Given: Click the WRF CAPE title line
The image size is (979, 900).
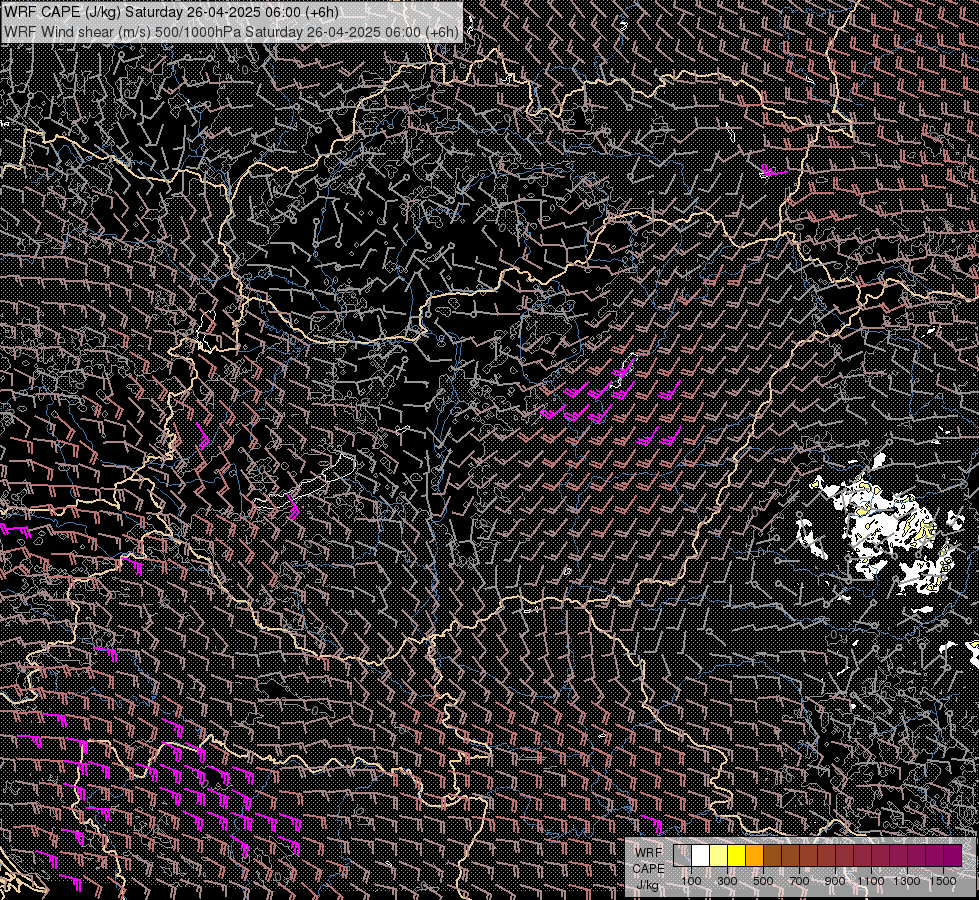Looking at the screenshot, I should click(172, 12).
